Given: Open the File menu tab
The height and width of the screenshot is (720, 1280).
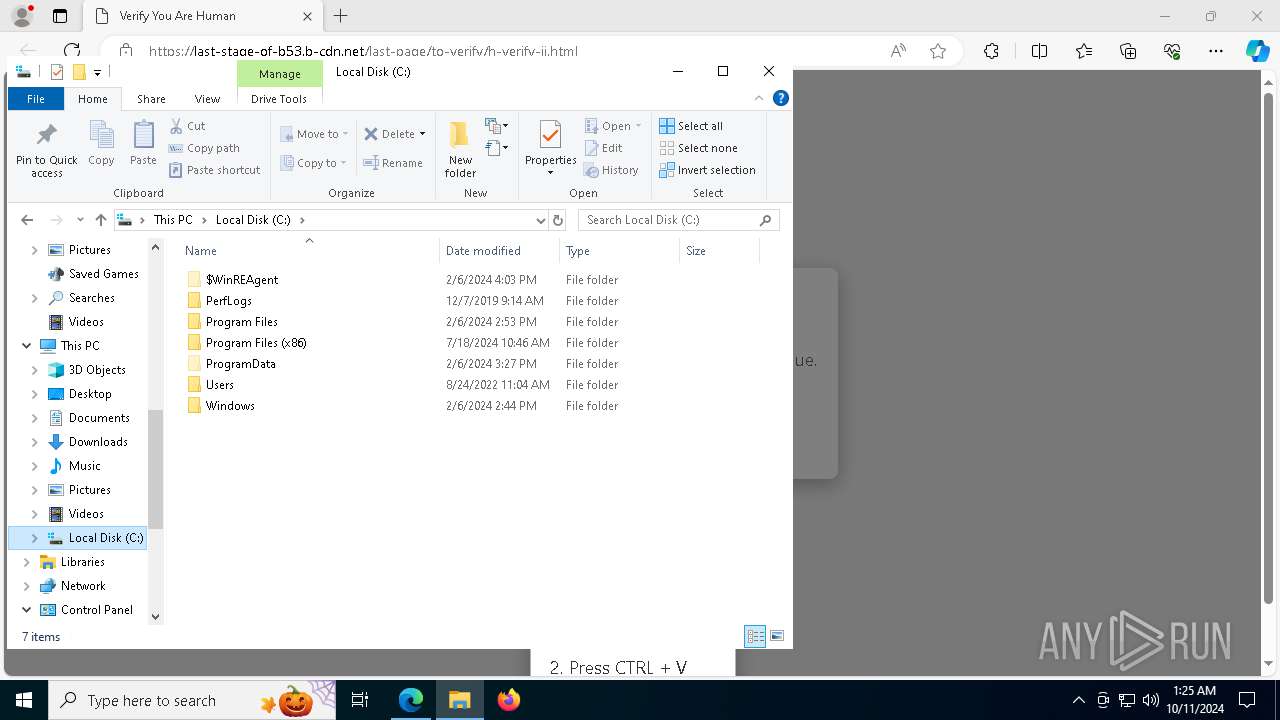Looking at the screenshot, I should (36, 99).
